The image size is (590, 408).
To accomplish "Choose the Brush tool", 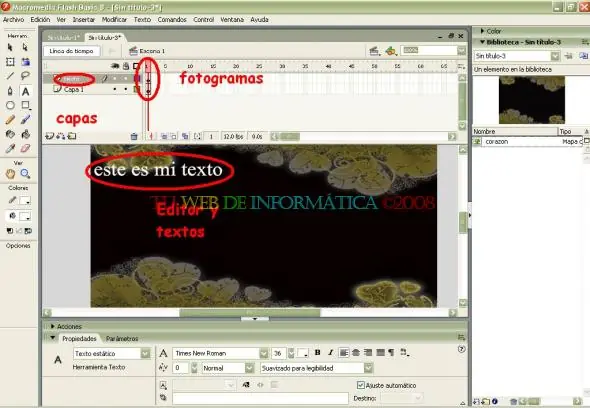I will click(x=25, y=120).
